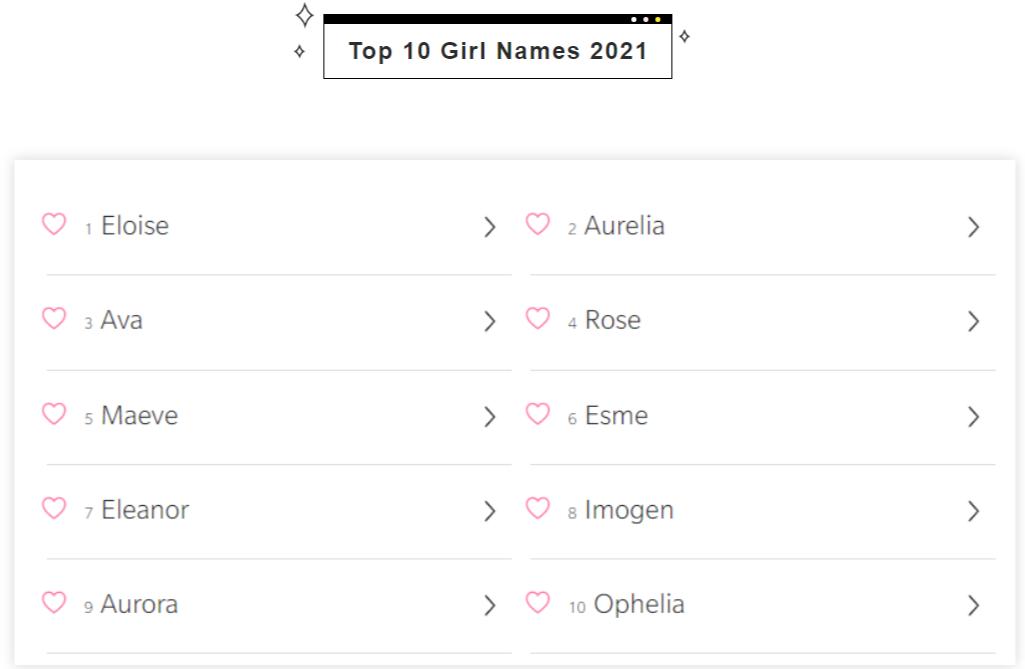Viewport: 1025px width, 669px height.
Task: View the Eleanor name page
Action: click(145, 510)
